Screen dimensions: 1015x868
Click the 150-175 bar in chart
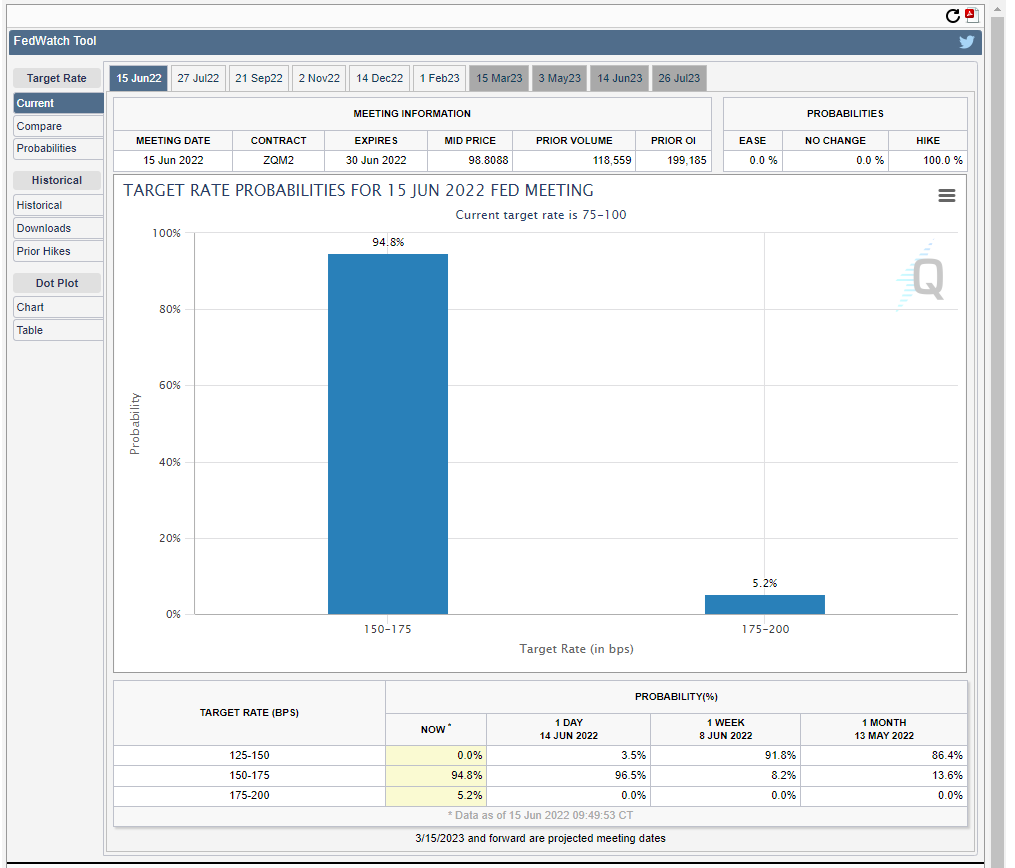[x=388, y=434]
